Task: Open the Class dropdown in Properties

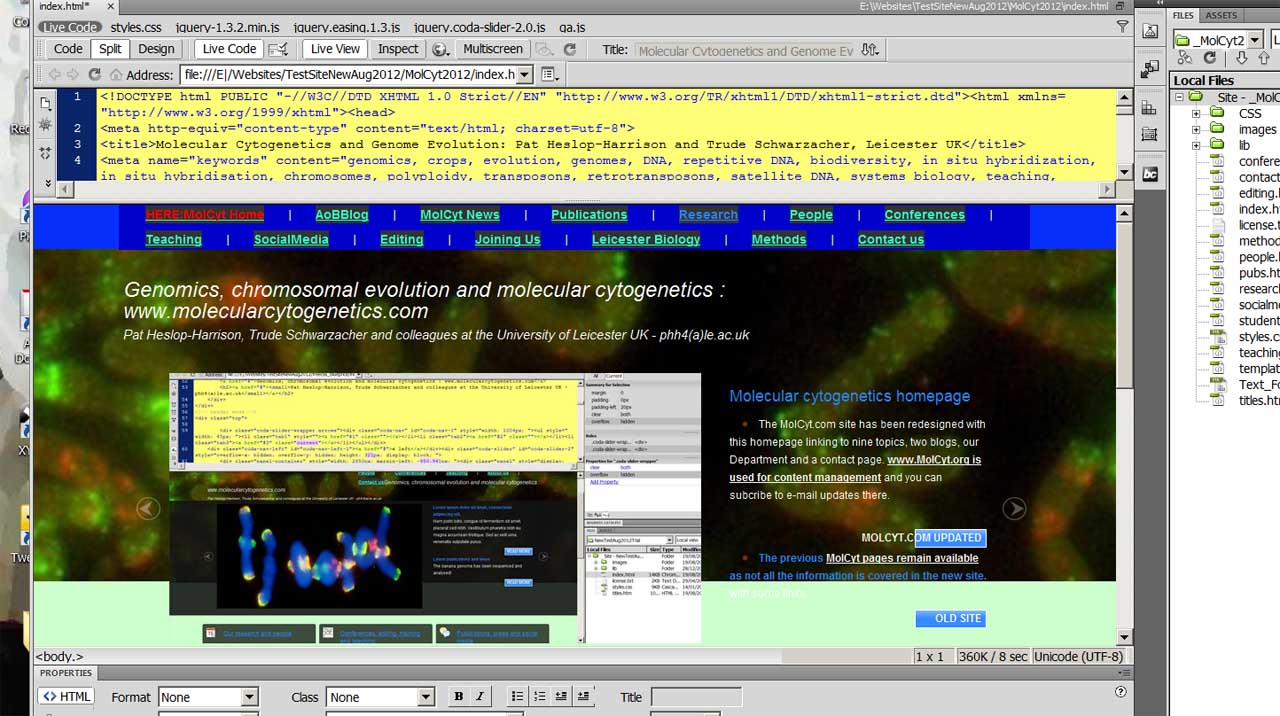Action: [425, 697]
